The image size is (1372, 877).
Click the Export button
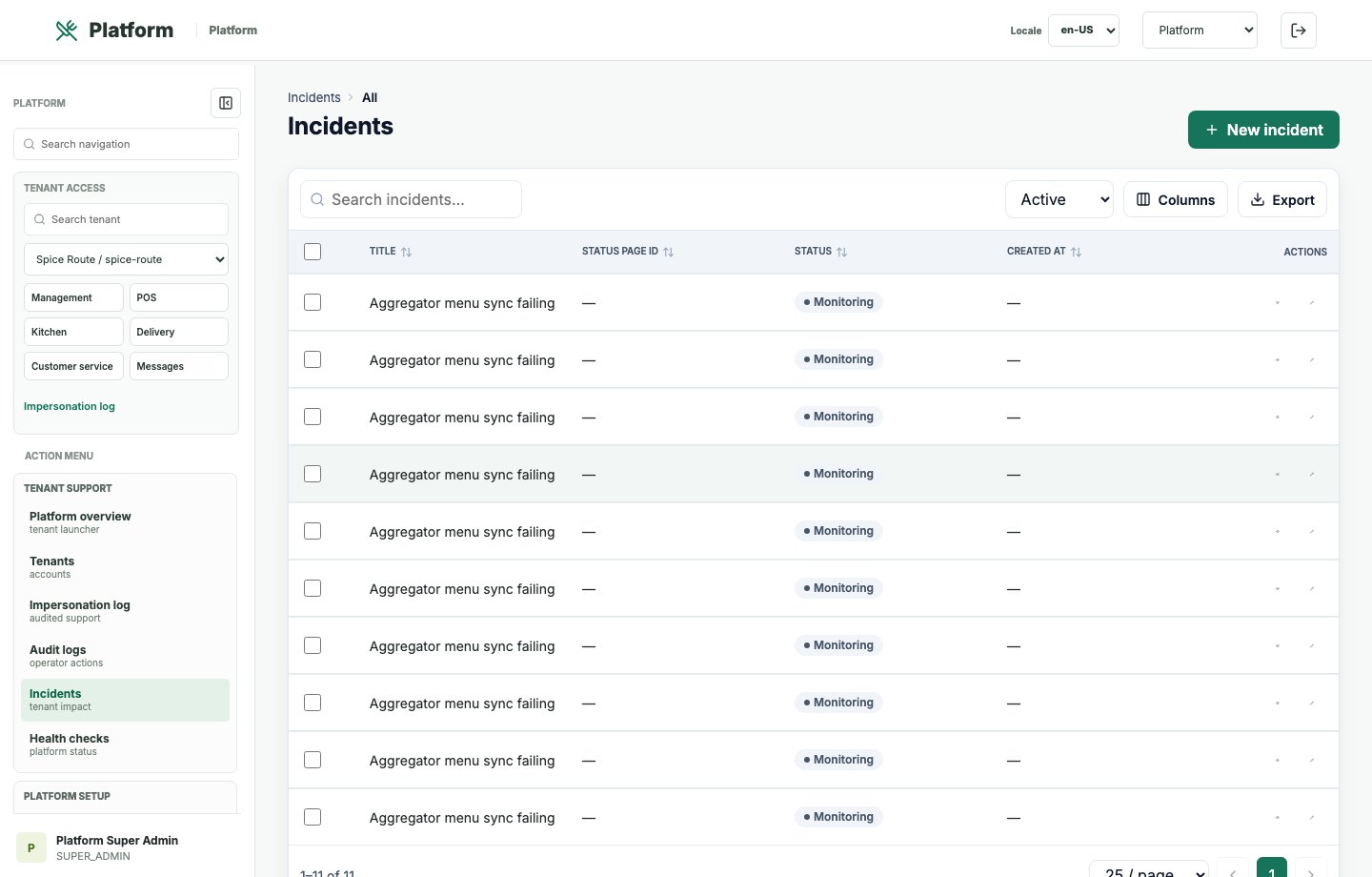tap(1282, 199)
